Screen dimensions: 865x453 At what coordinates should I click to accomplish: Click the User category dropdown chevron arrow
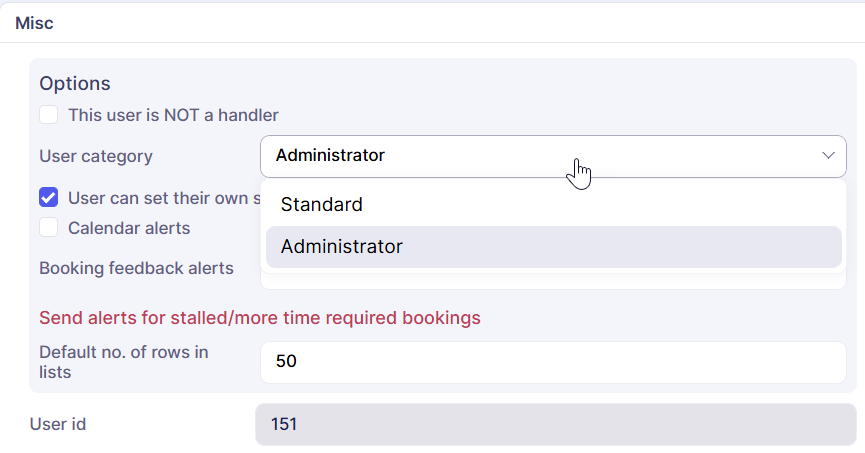coord(828,156)
